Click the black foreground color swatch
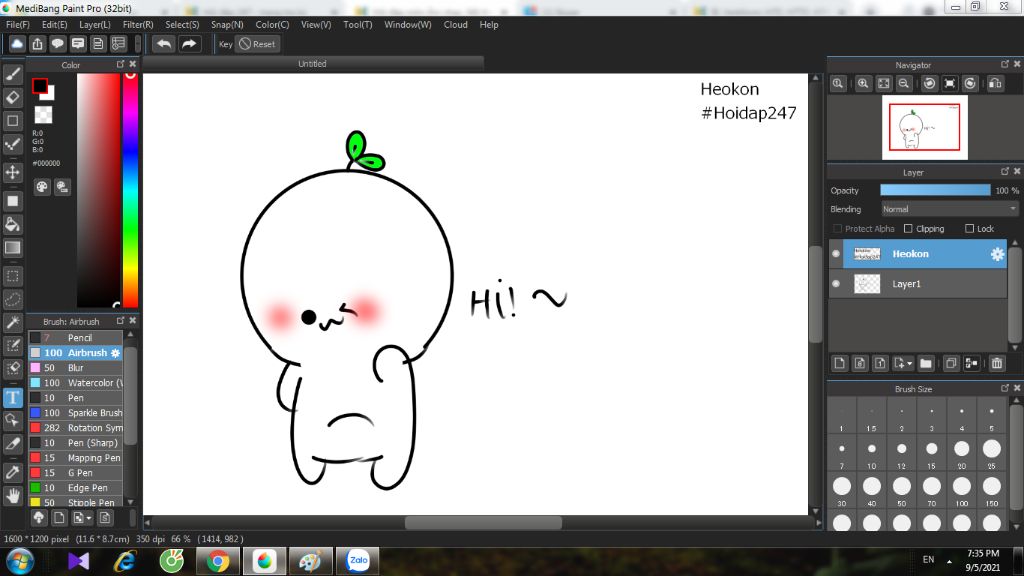Screen dimensions: 1024x576 point(40,86)
